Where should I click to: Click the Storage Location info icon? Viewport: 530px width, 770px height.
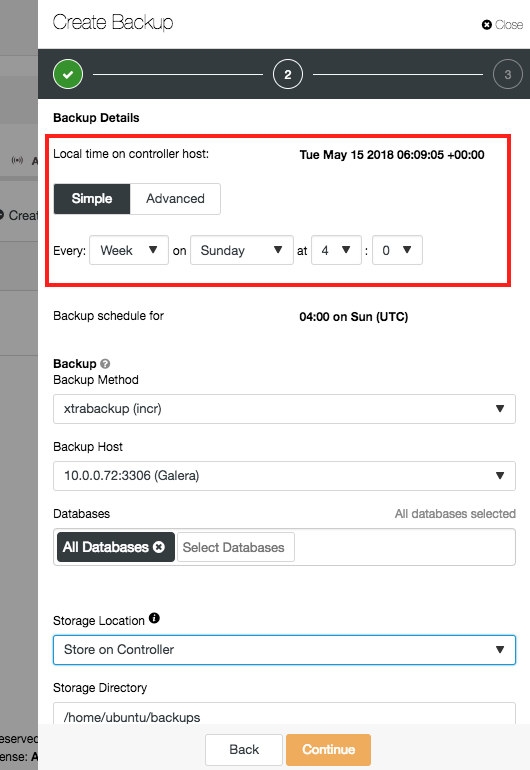point(154,618)
